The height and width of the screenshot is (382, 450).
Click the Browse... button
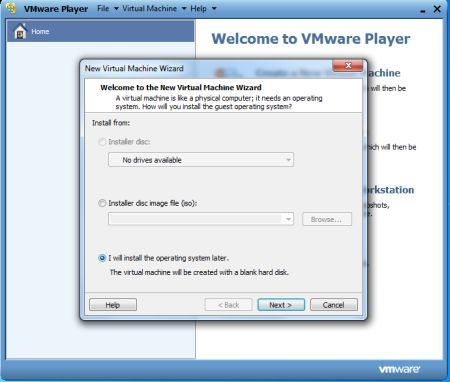pos(327,219)
